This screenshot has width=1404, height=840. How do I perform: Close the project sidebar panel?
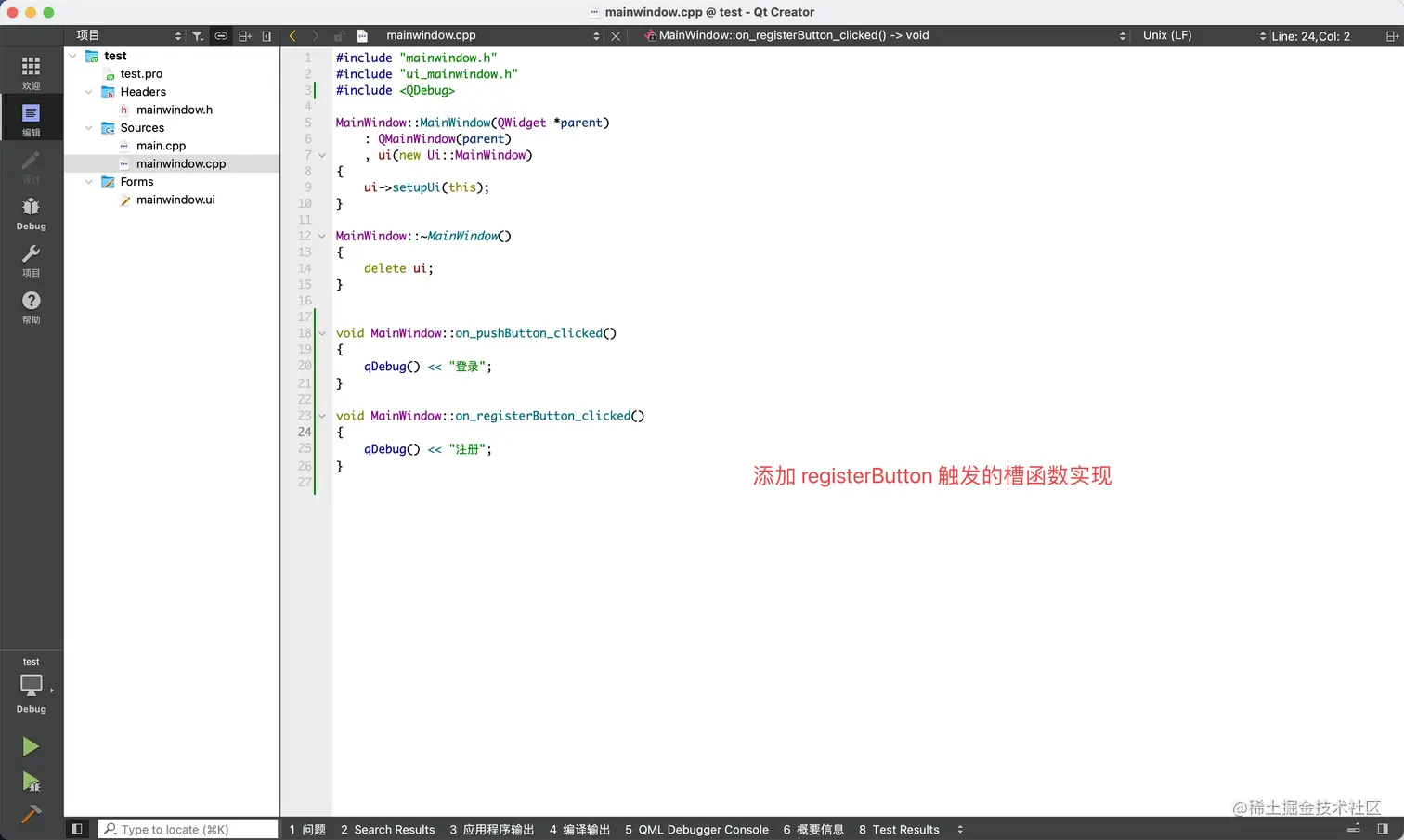point(266,36)
